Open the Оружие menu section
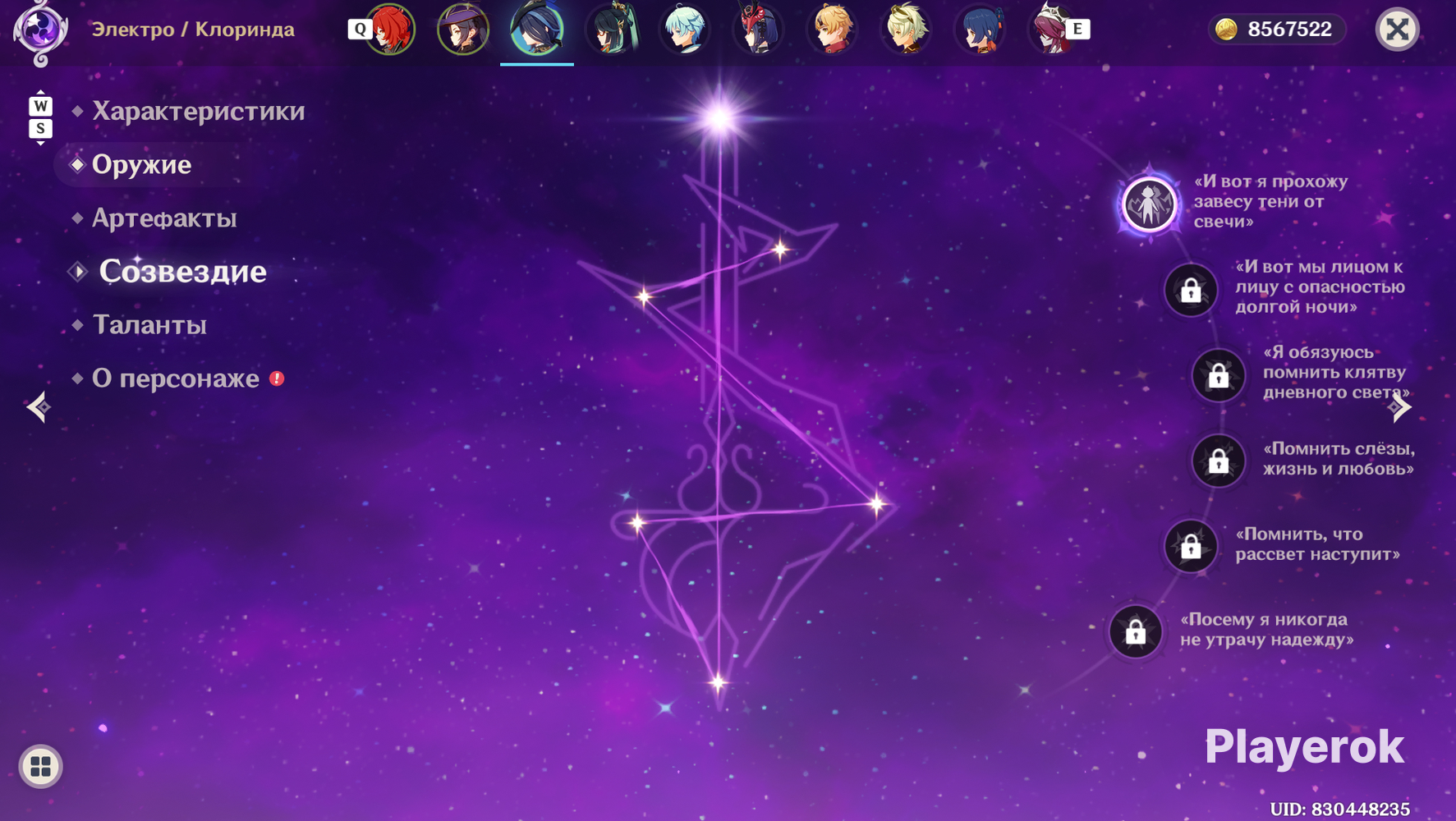The image size is (1456, 821). click(x=141, y=164)
